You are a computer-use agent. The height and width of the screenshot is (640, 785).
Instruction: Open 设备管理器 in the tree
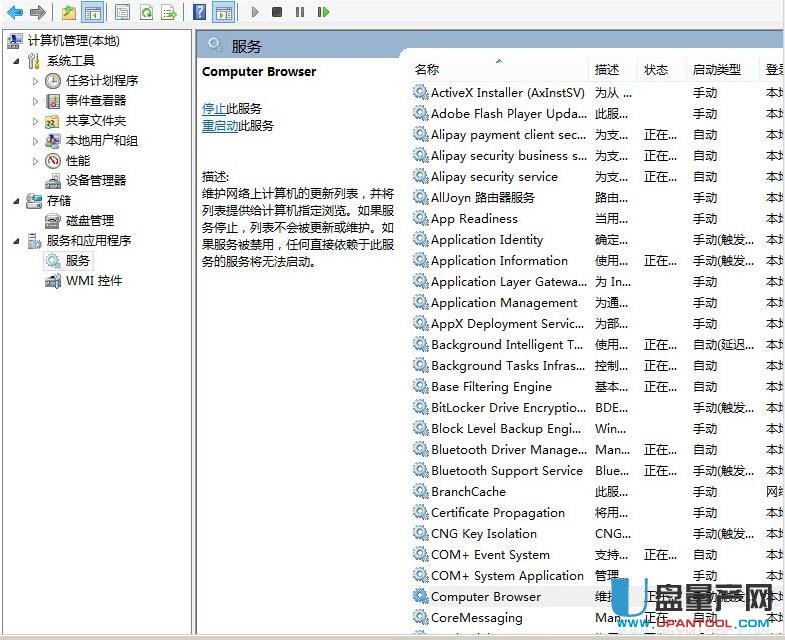pyautogui.click(x=96, y=181)
